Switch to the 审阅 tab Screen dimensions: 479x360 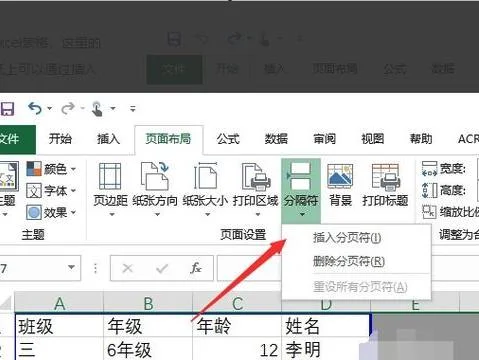tap(324, 139)
